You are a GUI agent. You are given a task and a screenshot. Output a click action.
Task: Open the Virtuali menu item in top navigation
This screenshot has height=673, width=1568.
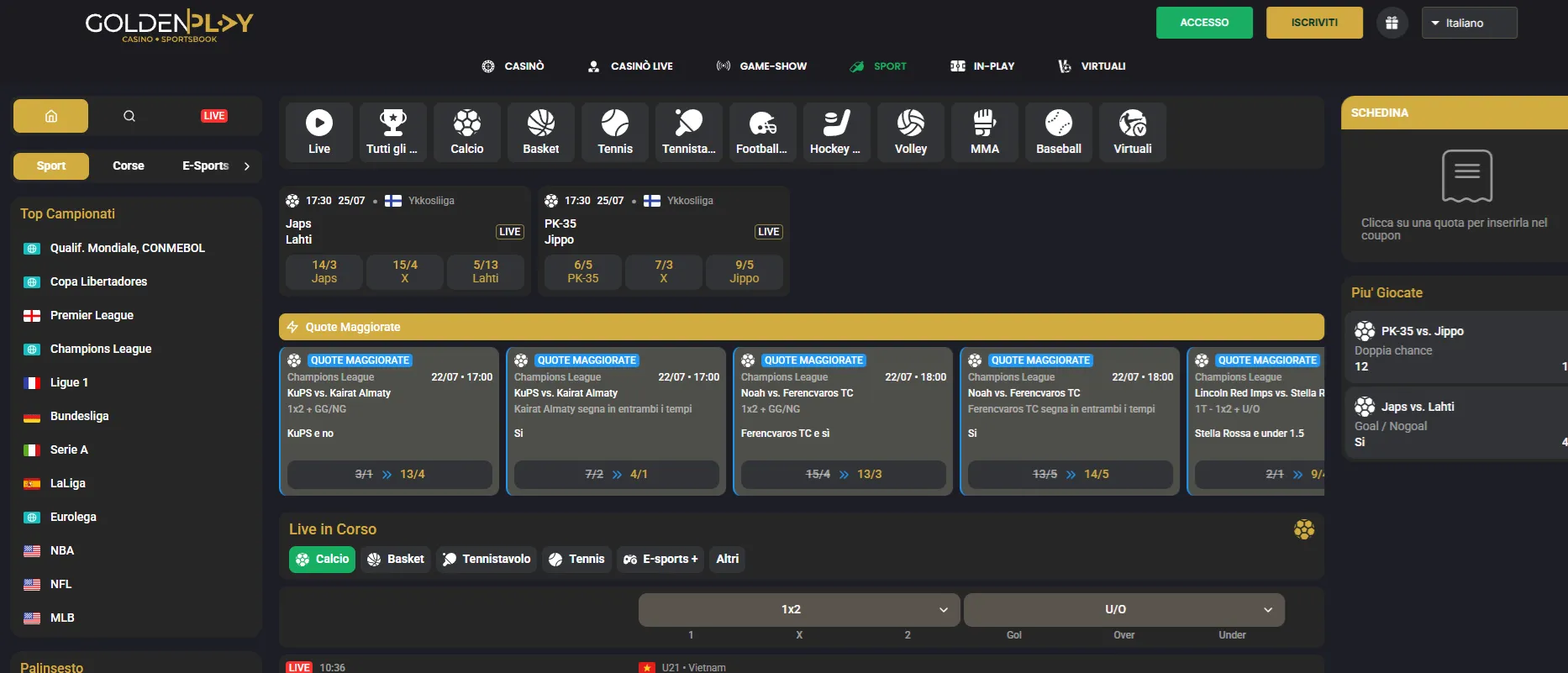[x=1092, y=66]
